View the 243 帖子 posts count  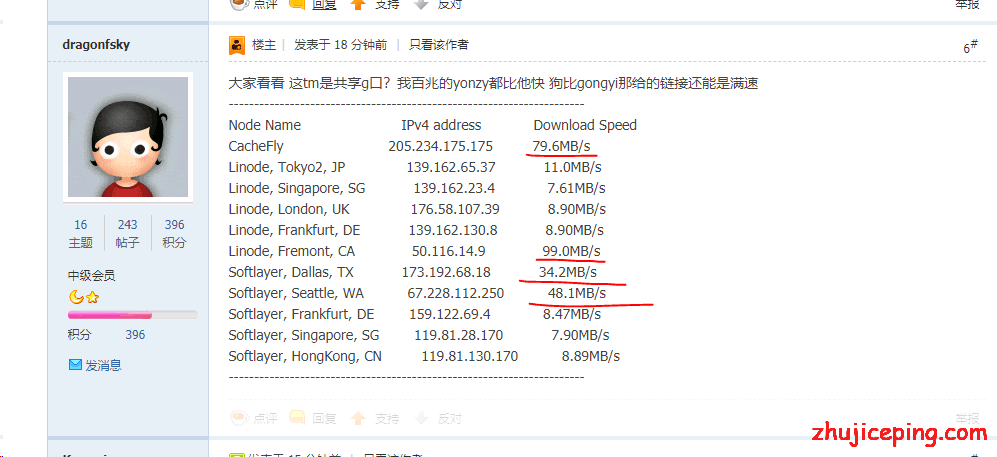point(127,233)
